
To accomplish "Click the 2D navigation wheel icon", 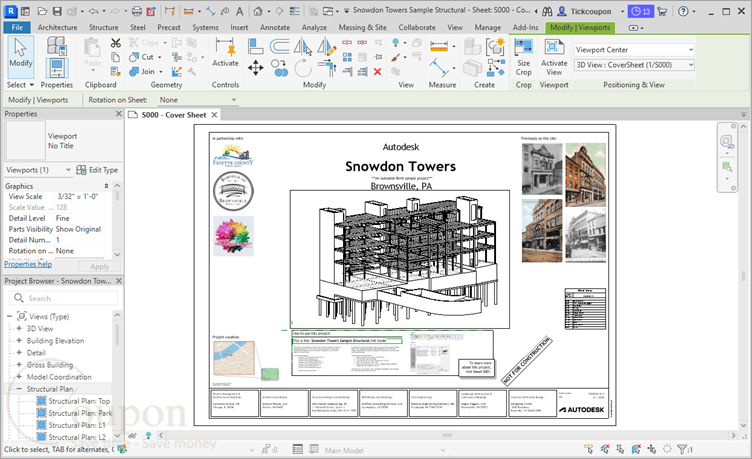I will point(727,142).
